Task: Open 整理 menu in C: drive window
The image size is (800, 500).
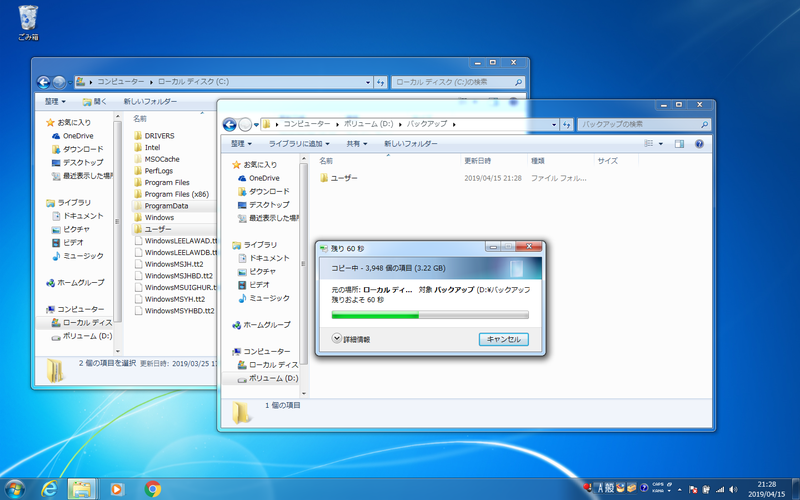Action: click(x=55, y=102)
